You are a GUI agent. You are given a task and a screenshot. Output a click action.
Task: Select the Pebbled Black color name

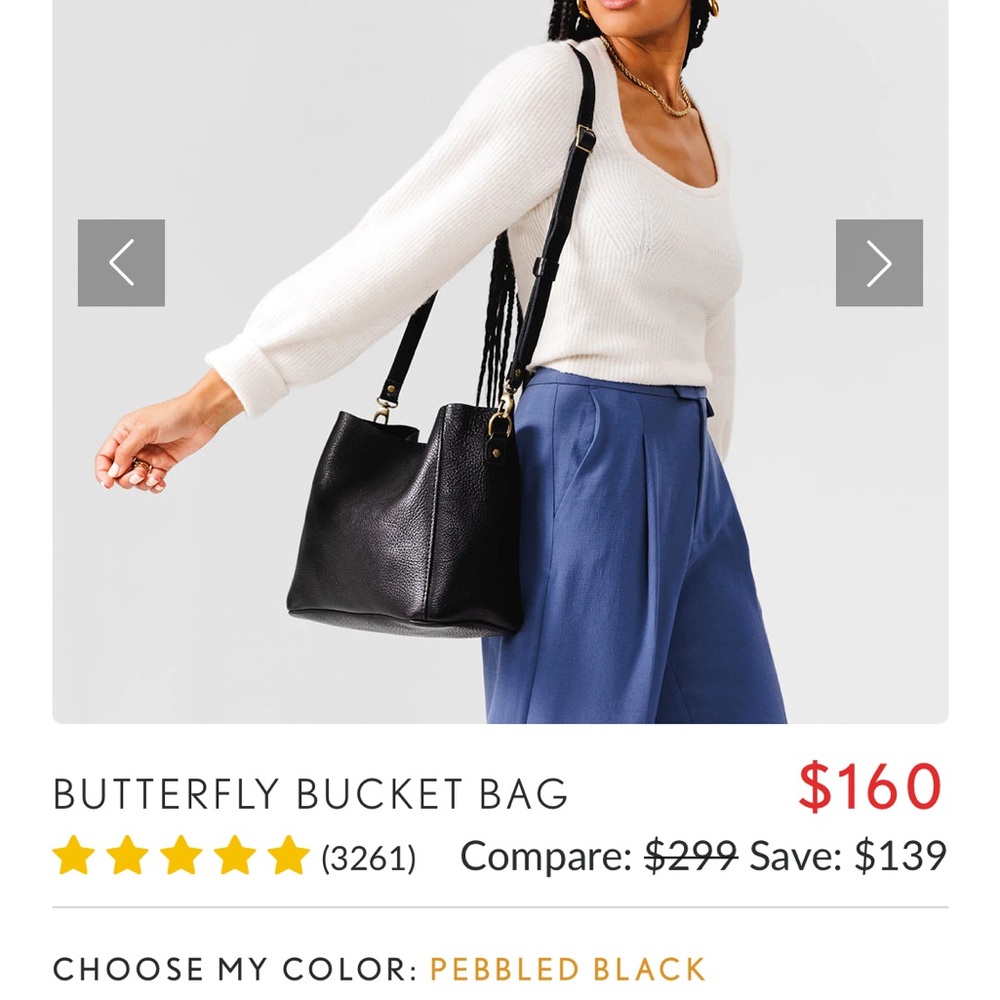pyautogui.click(x=568, y=969)
